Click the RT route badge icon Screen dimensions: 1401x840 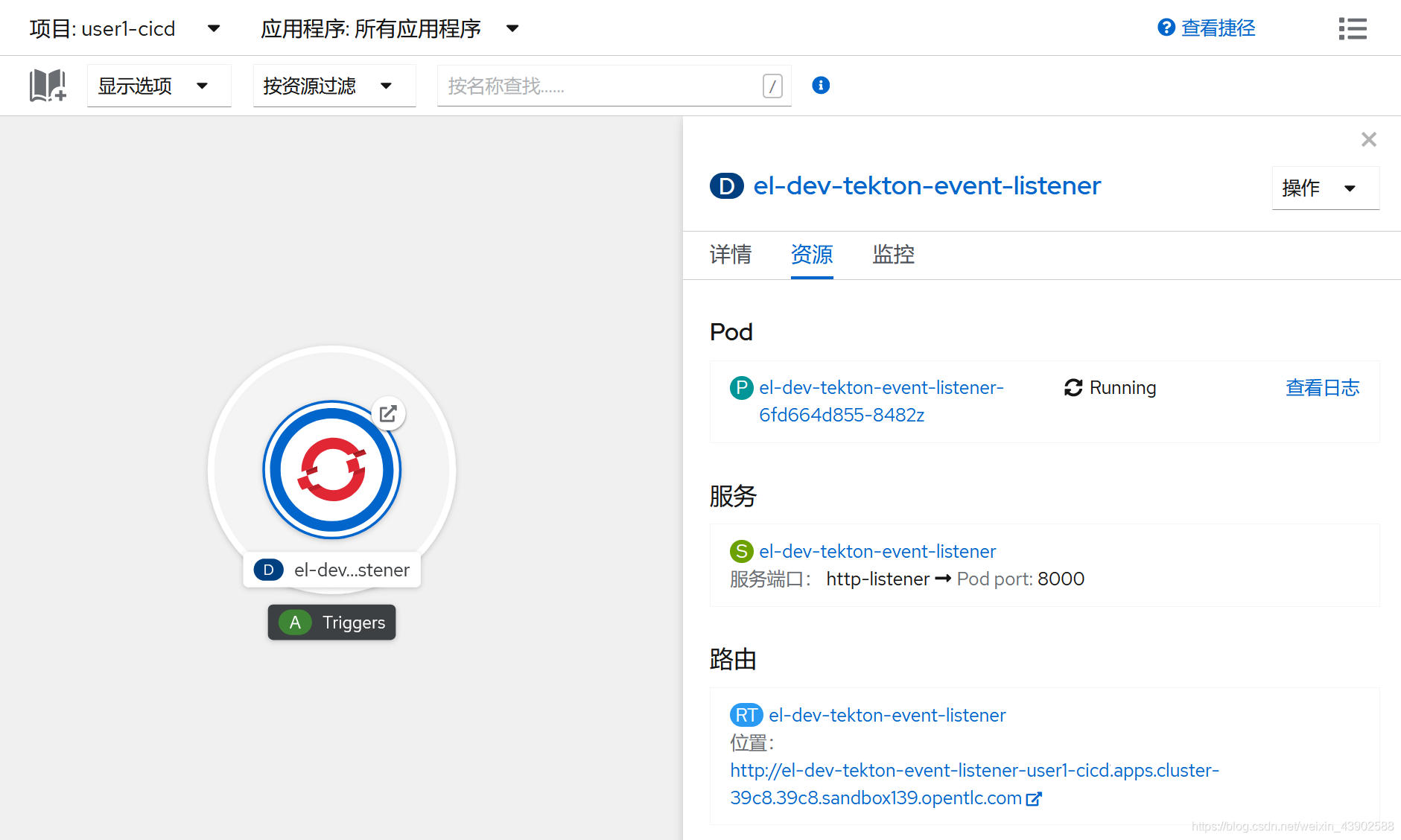[746, 715]
